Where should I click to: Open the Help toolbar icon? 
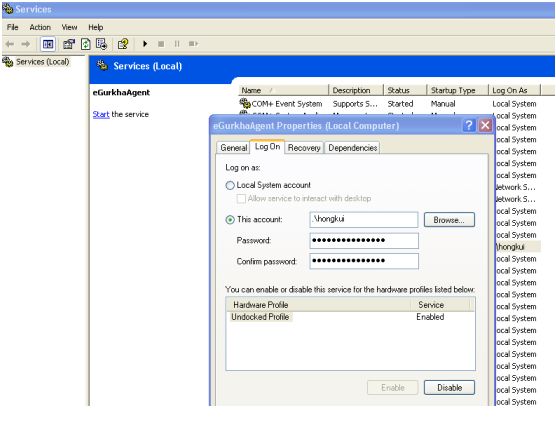[x=123, y=44]
